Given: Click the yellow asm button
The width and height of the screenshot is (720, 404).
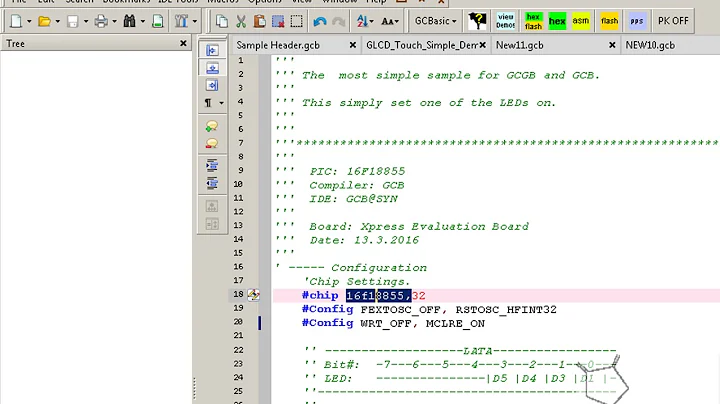Looking at the screenshot, I should click(581, 21).
